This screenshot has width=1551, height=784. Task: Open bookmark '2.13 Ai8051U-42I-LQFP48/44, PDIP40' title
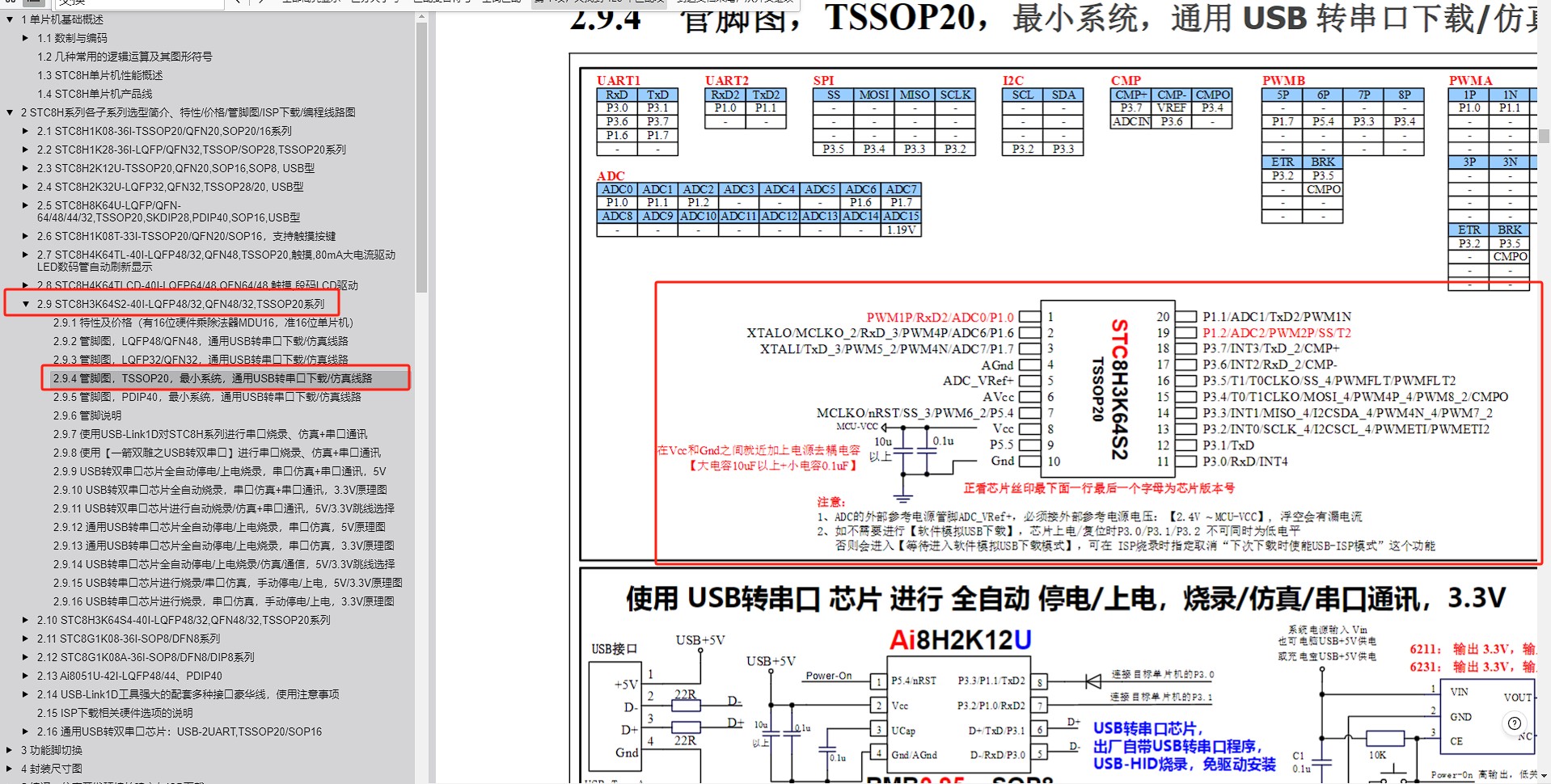129,676
